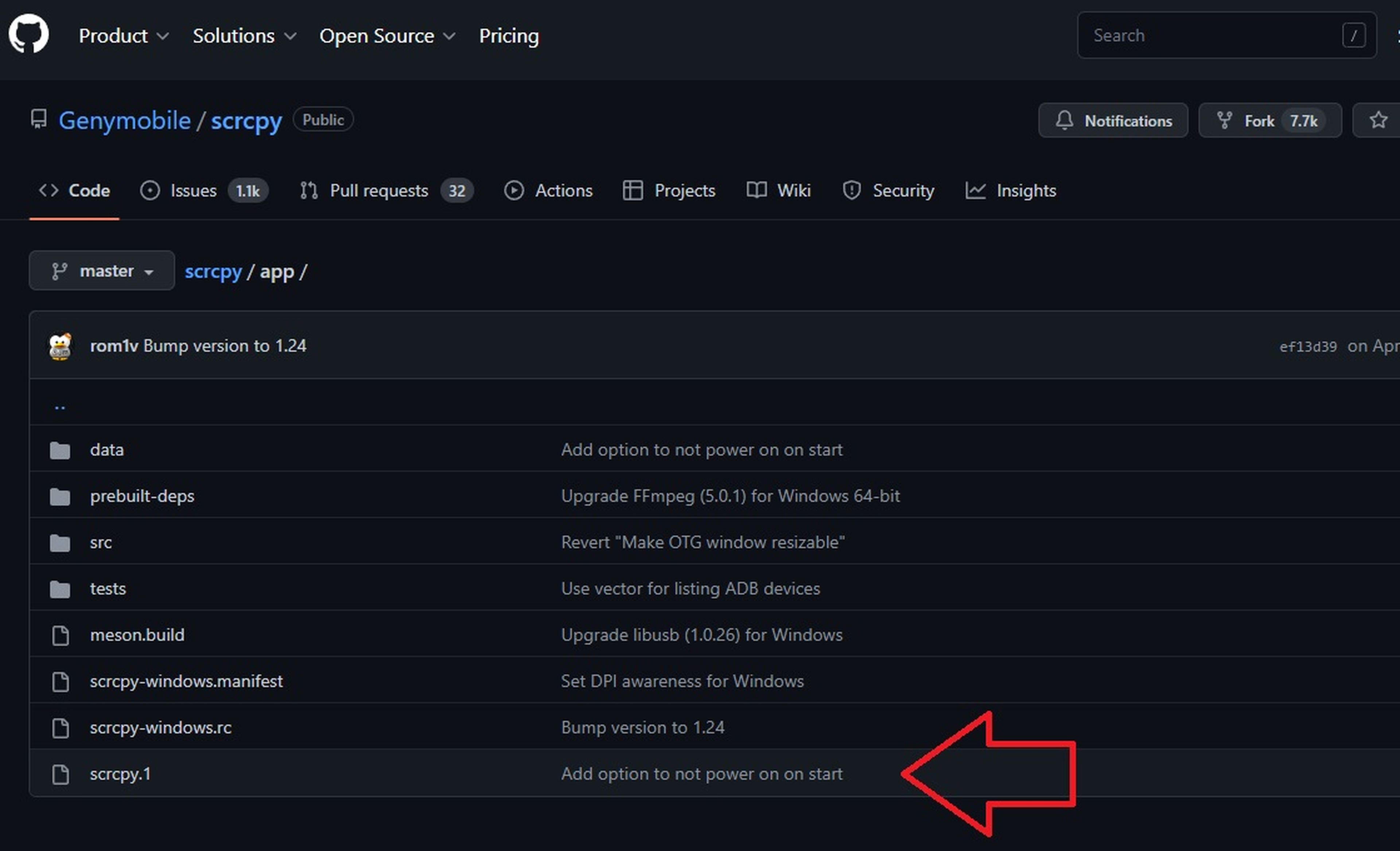Click the src folder icon
Image resolution: width=1400 pixels, height=851 pixels.
(60, 543)
